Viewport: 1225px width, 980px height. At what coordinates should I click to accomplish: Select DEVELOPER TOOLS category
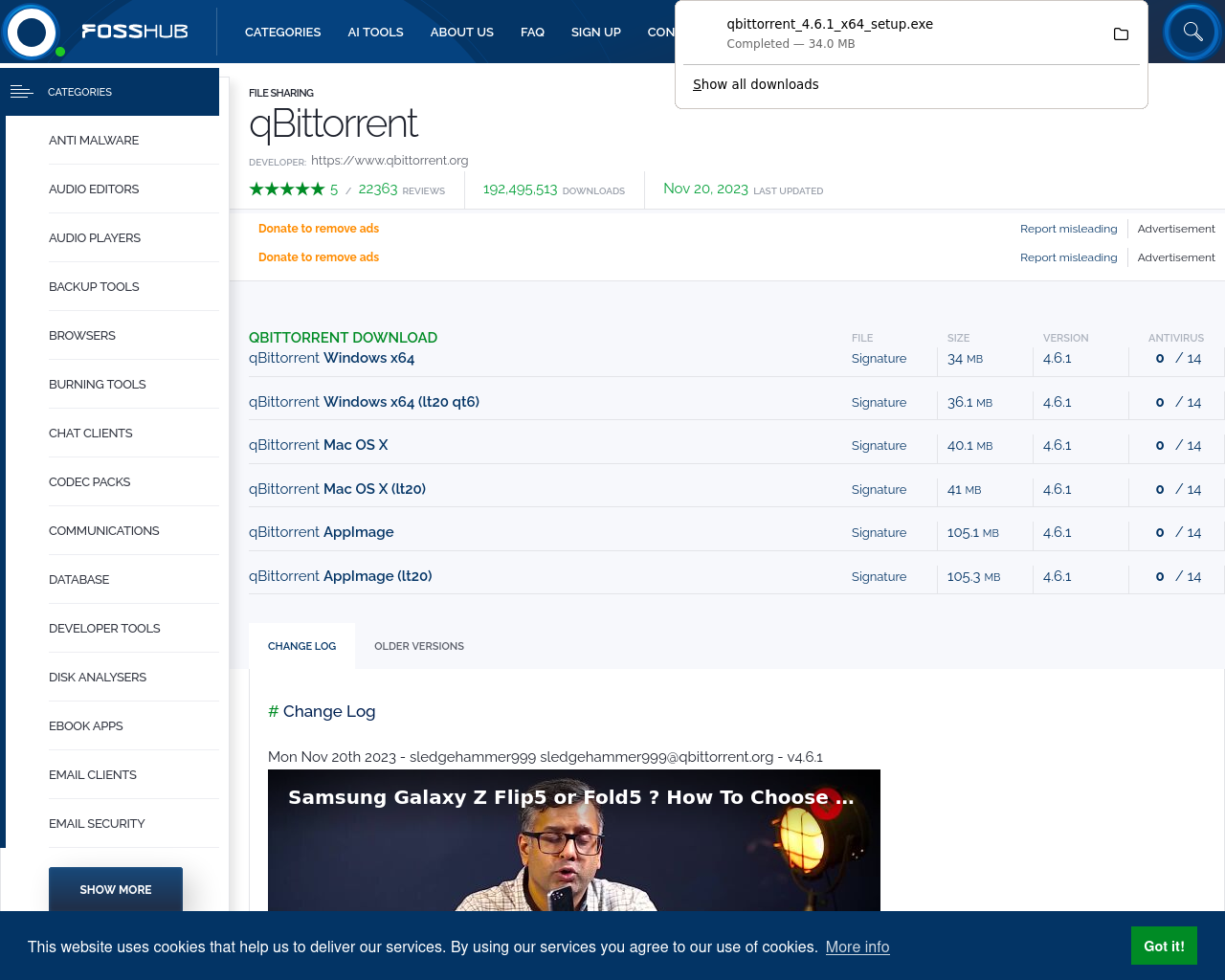point(104,628)
